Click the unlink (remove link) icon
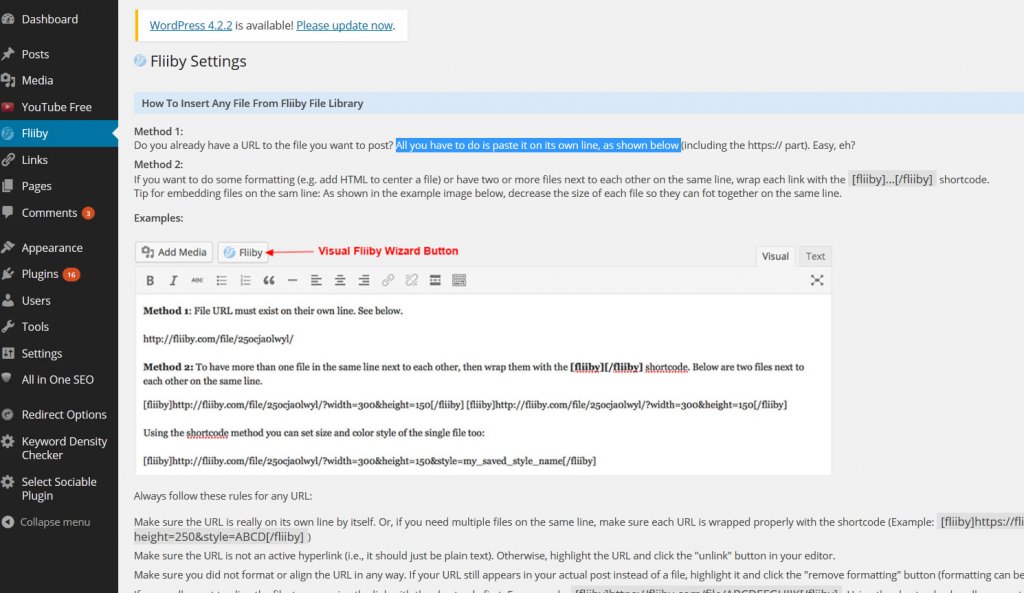Viewport: 1024px width, 593px height. tap(411, 280)
